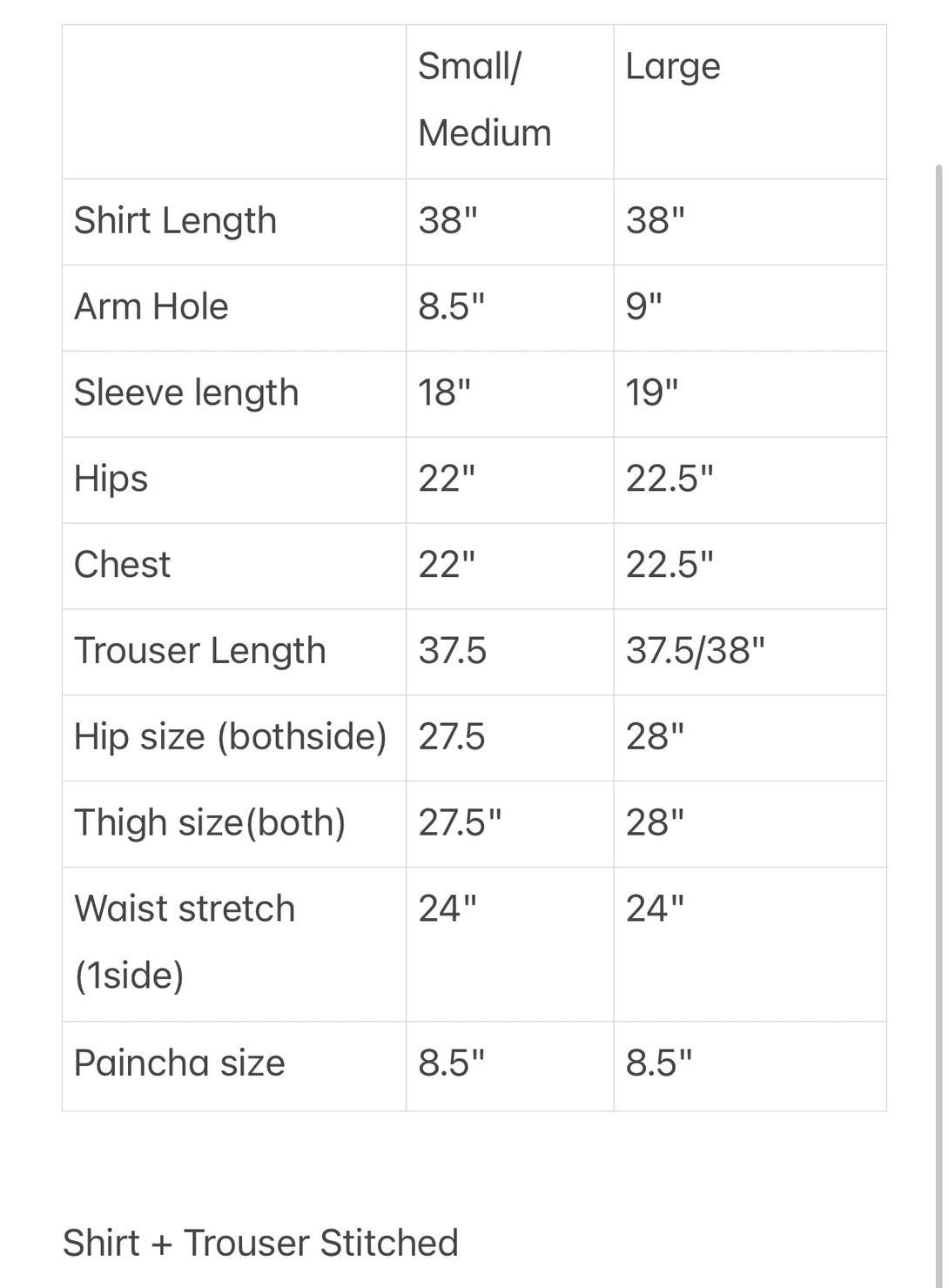The height and width of the screenshot is (1288, 949).
Task: Select Hip size (bothside) label
Action: click(x=230, y=738)
